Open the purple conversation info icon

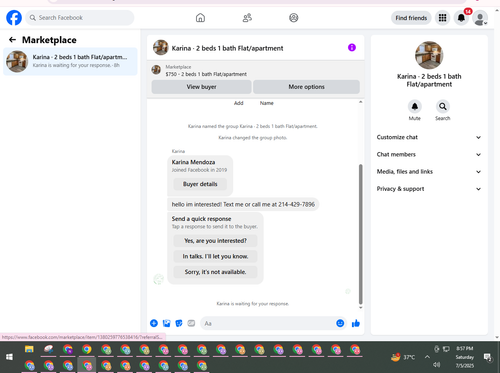[x=352, y=48]
